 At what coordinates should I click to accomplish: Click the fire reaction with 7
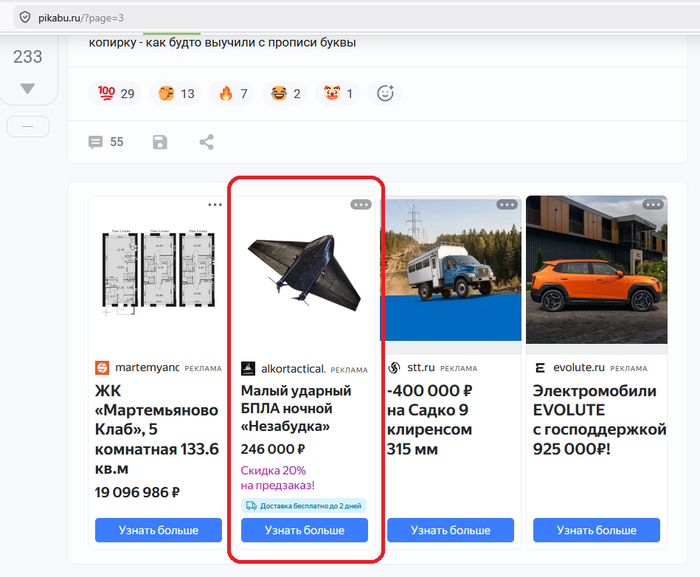(233, 93)
